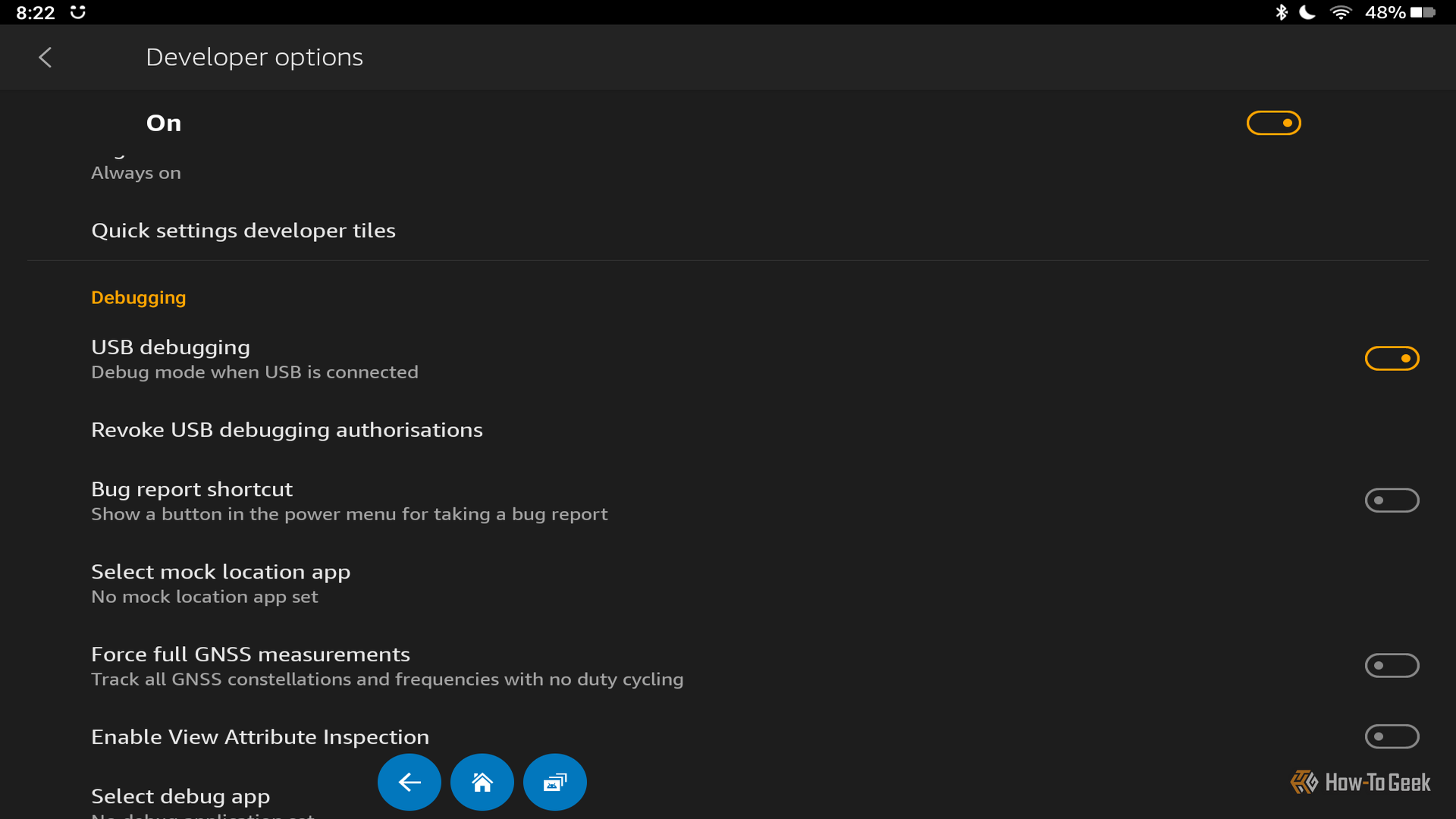This screenshot has width=1456, height=819.
Task: Open Revoke USB debugging authorisations
Action: (728, 430)
